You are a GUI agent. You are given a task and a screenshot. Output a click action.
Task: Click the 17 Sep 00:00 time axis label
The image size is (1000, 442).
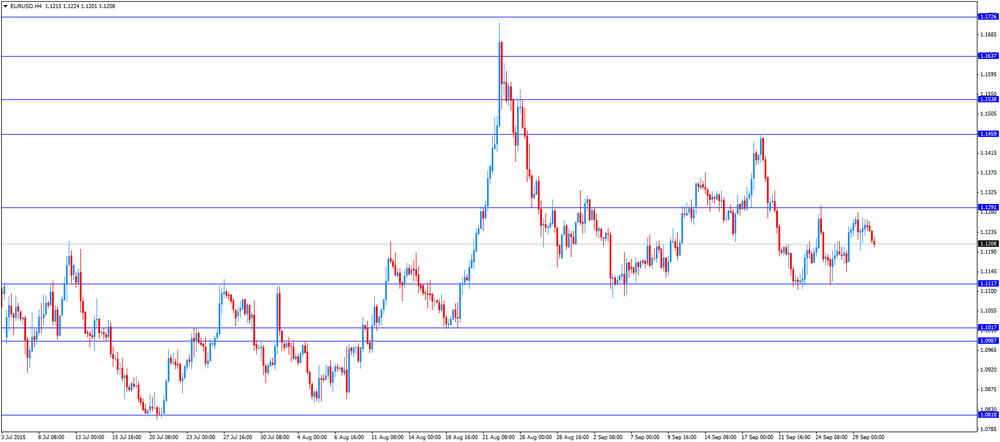point(758,438)
